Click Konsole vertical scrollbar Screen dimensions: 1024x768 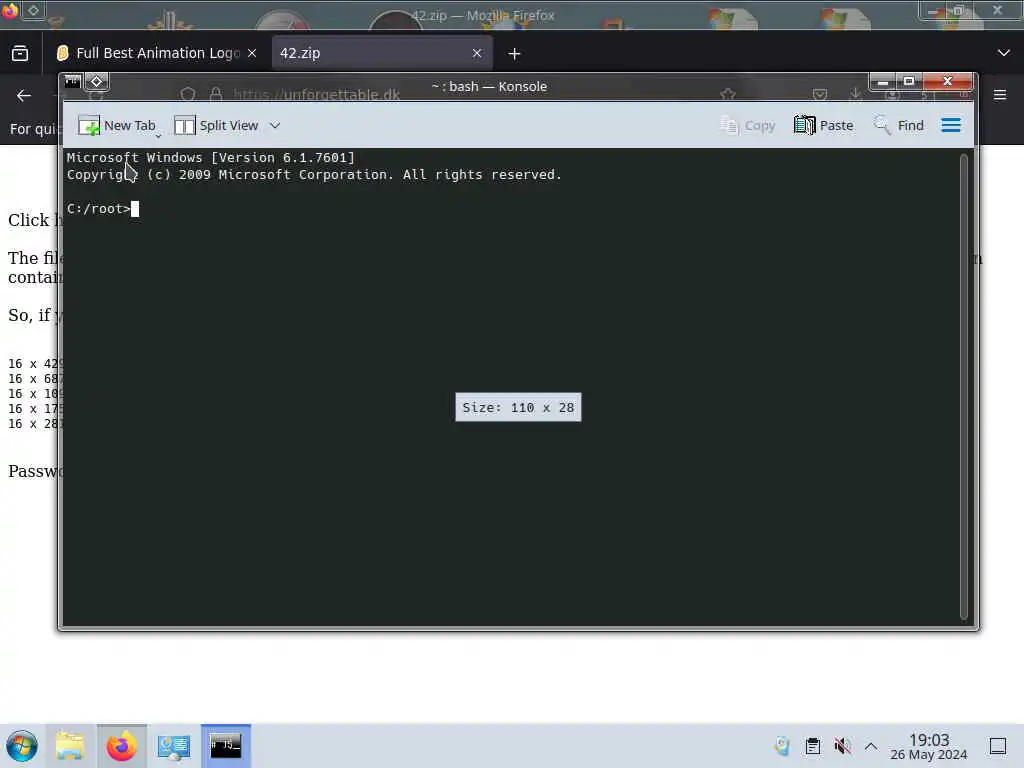coord(963,387)
